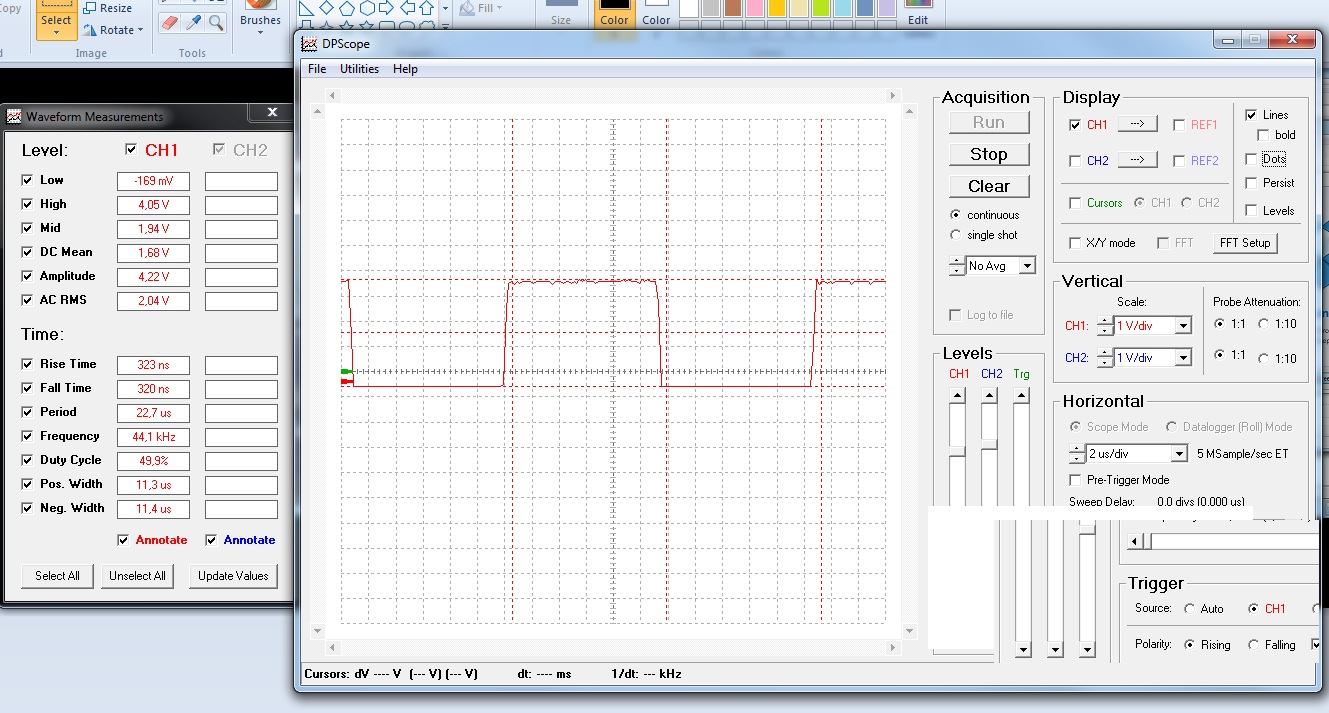Image resolution: width=1329 pixels, height=713 pixels.
Task: Set CH1 probe attenuation to 1:10
Action: (1264, 324)
